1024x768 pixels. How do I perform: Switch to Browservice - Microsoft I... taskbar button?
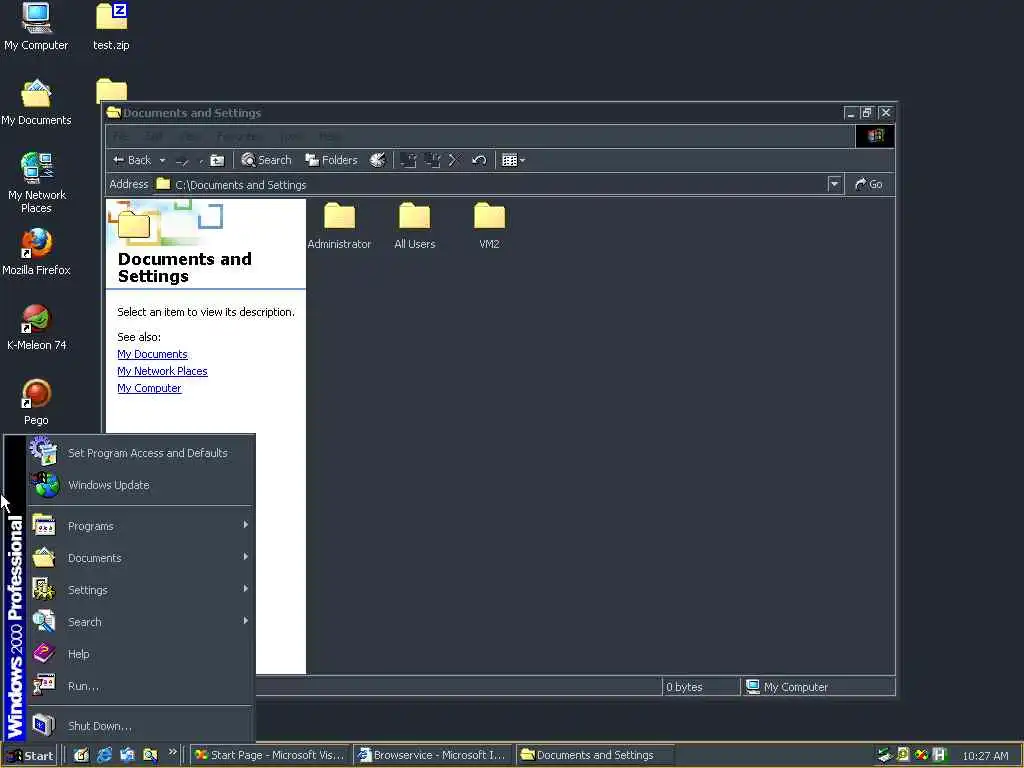point(432,755)
